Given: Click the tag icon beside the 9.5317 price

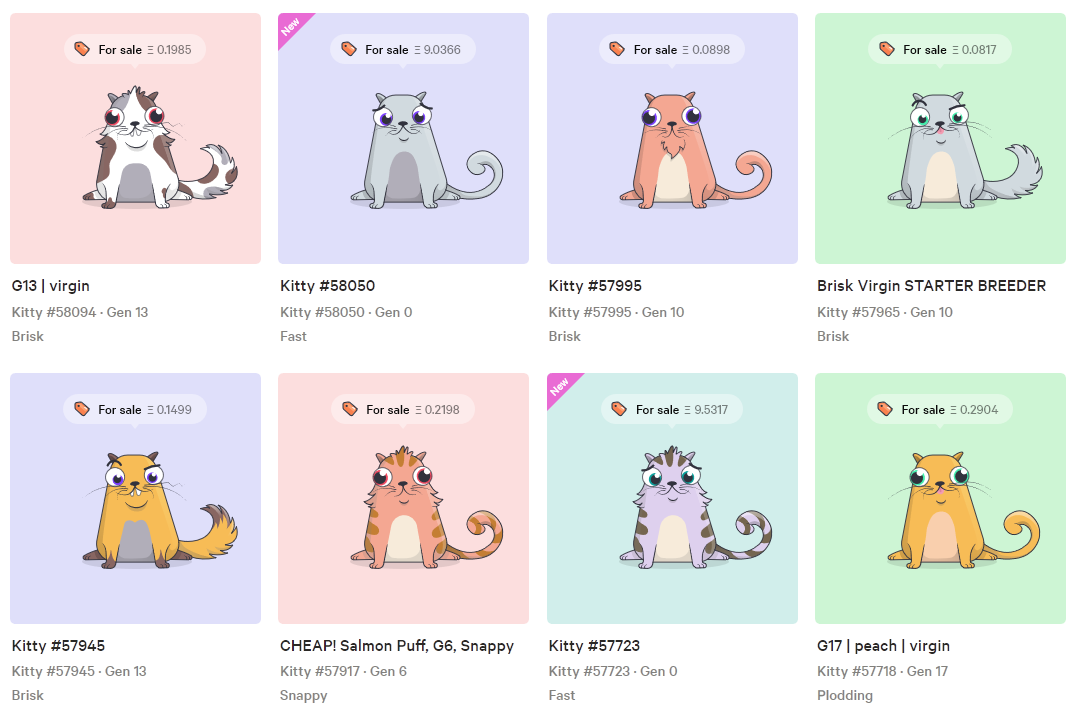Looking at the screenshot, I should 619,409.
